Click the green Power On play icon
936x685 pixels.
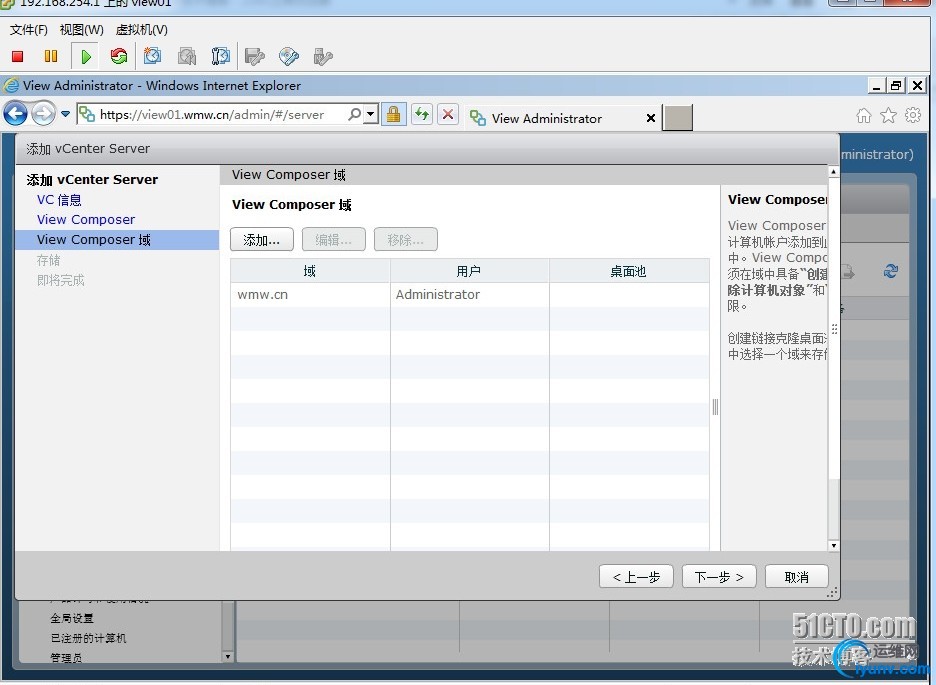click(x=86, y=57)
